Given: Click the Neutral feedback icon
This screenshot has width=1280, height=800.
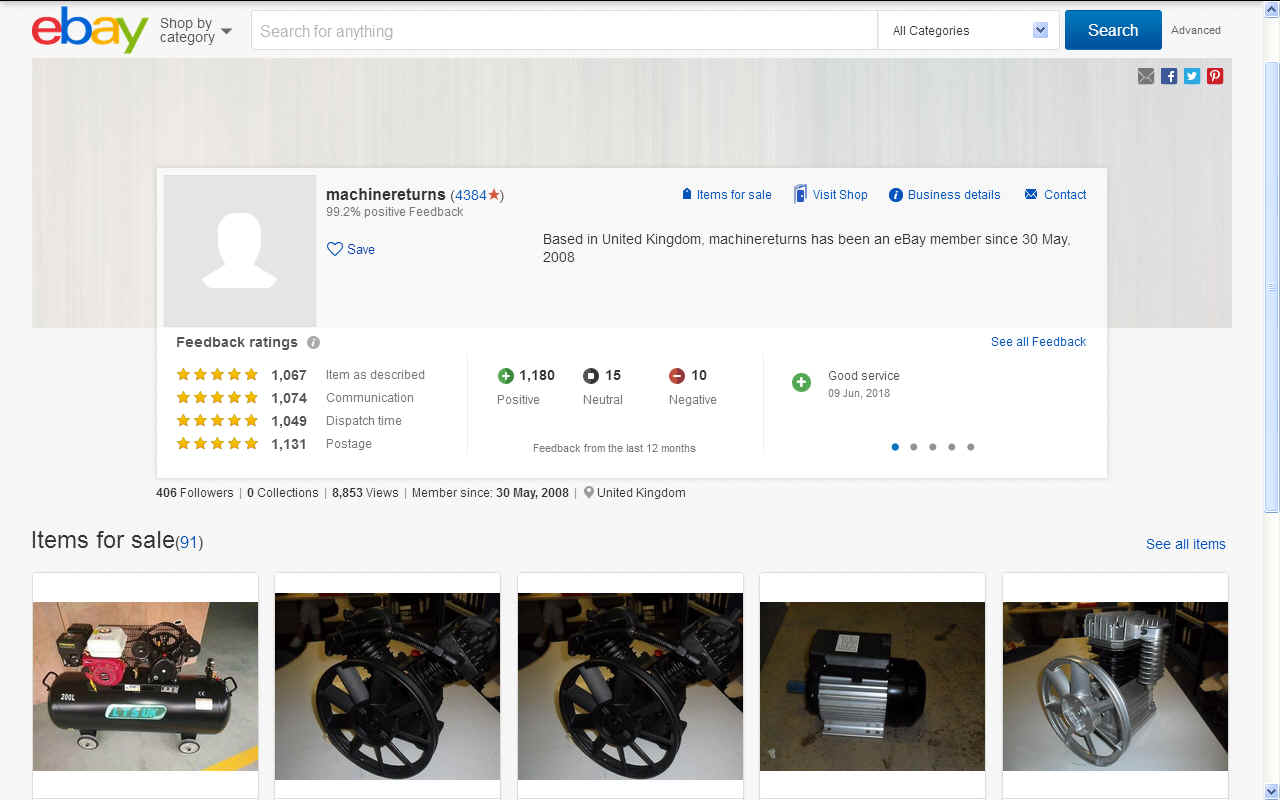Looking at the screenshot, I should click(591, 376).
